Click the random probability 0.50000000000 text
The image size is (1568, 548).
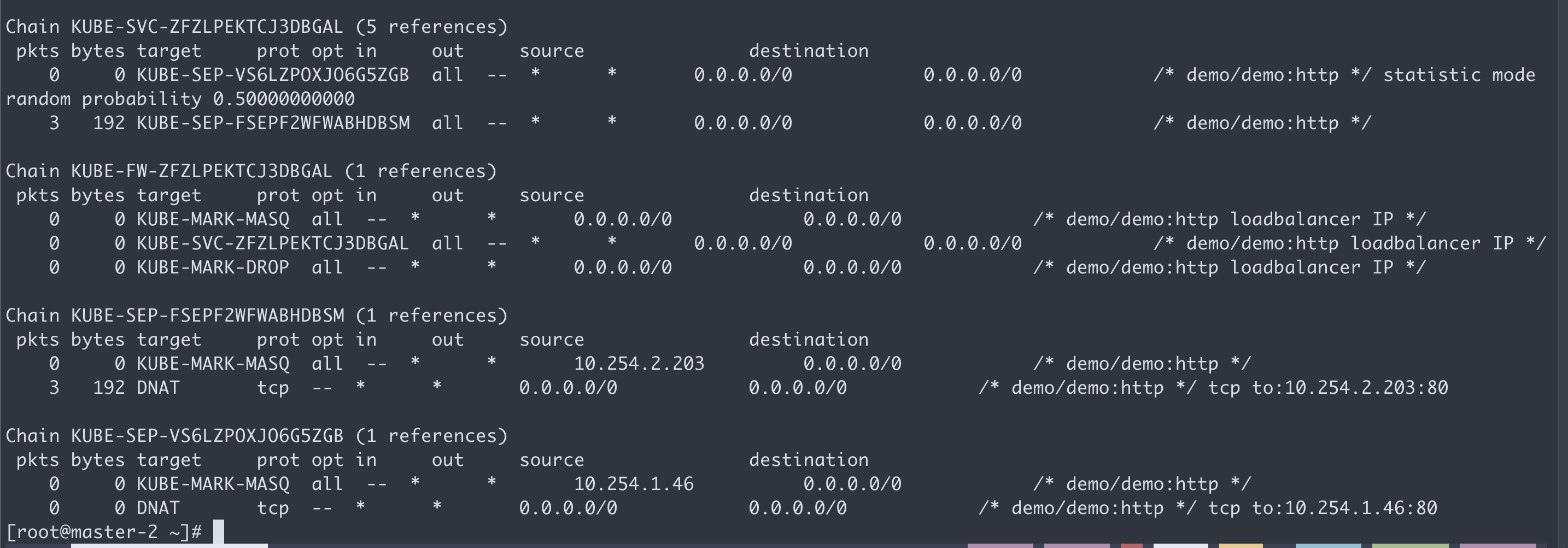180,98
